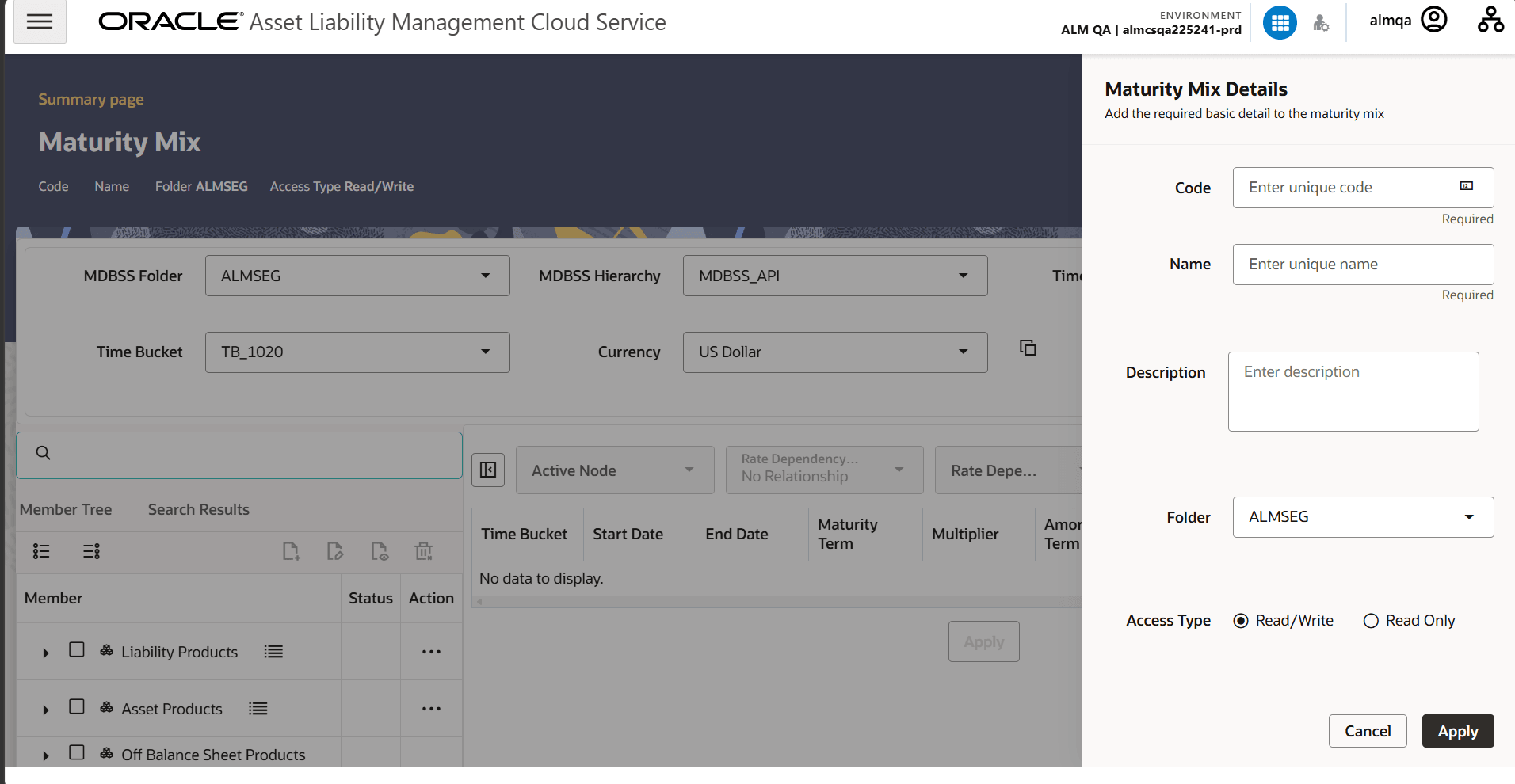1515x784 pixels.
Task: Click the greyed Apply button under table
Action: tap(984, 641)
